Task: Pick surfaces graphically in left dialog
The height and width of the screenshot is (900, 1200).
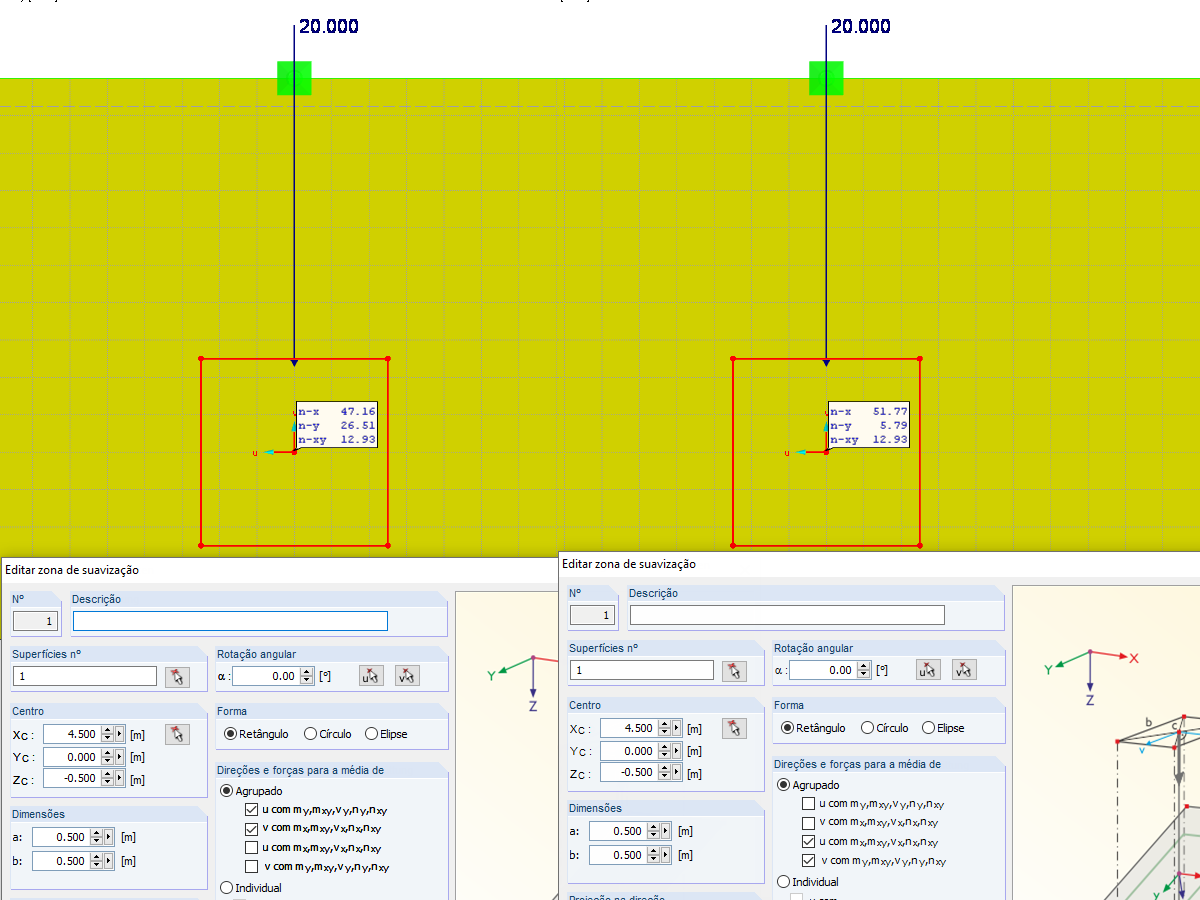Action: (177, 677)
